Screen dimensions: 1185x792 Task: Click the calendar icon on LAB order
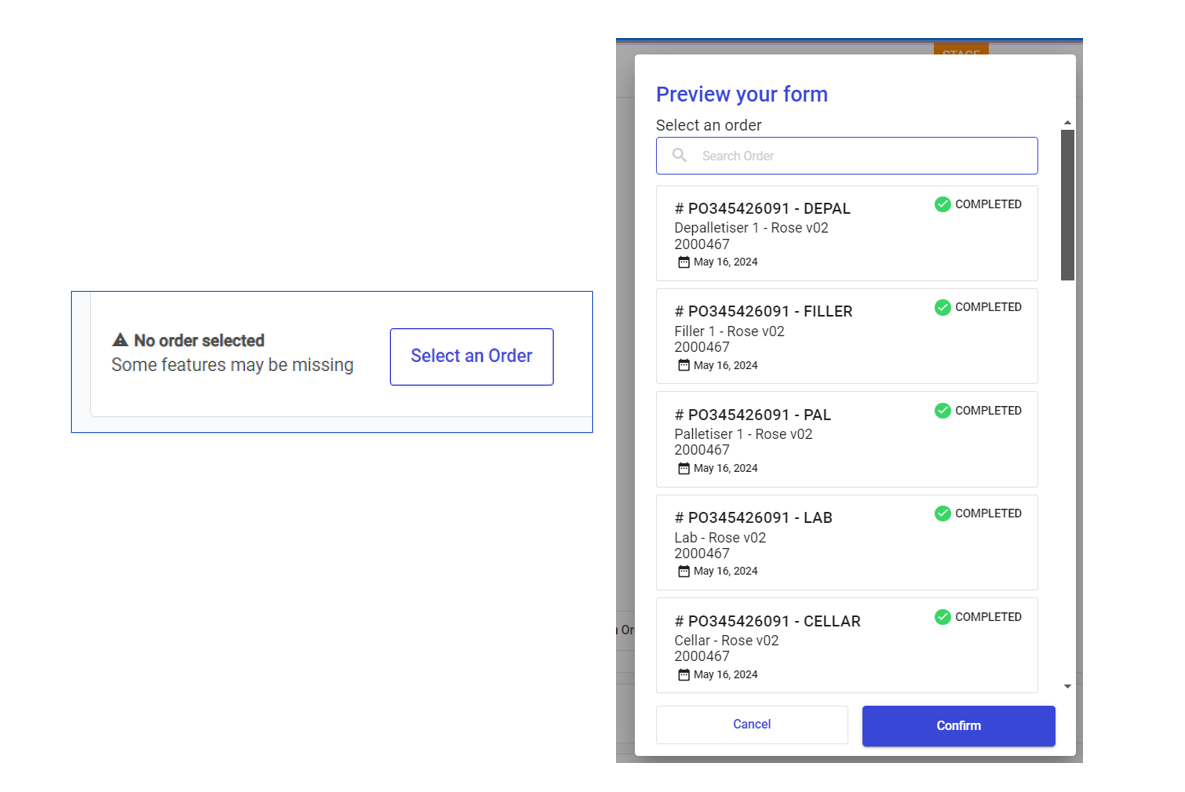pos(684,572)
